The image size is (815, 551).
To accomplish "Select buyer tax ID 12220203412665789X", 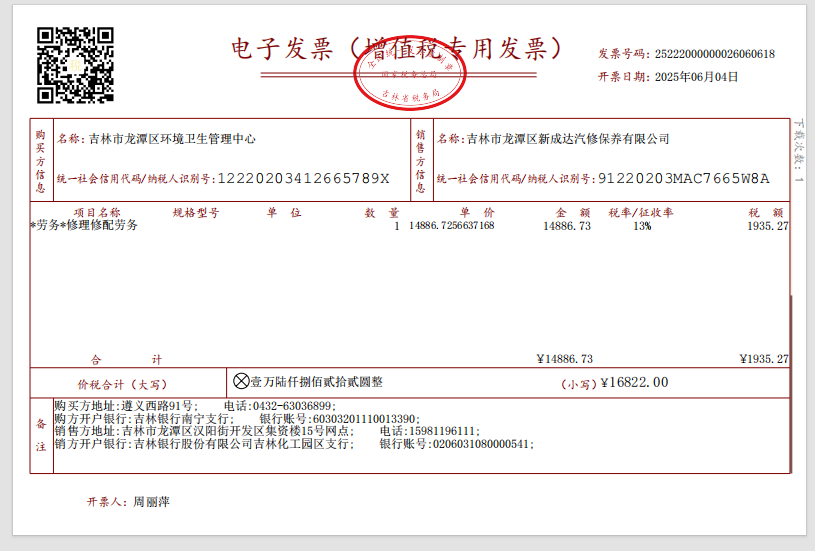I will pyautogui.click(x=303, y=178).
